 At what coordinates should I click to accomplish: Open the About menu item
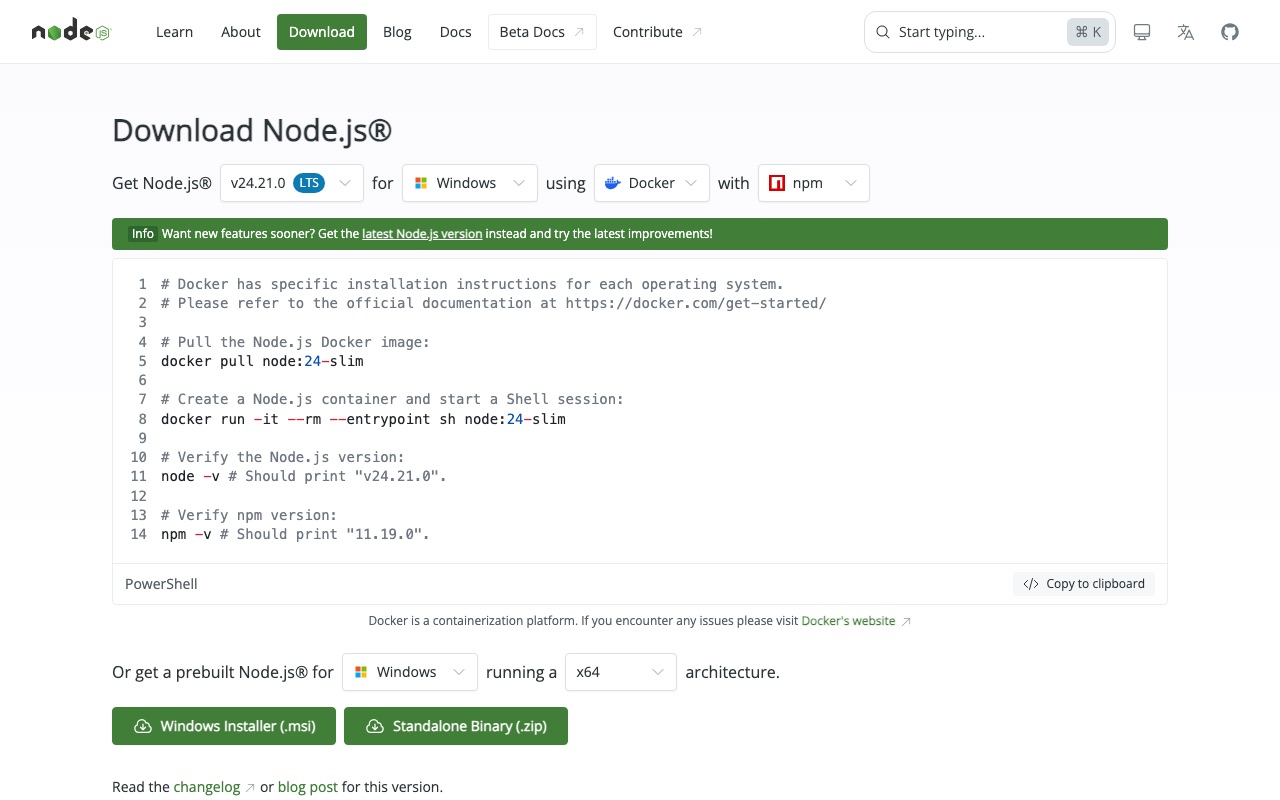241,32
